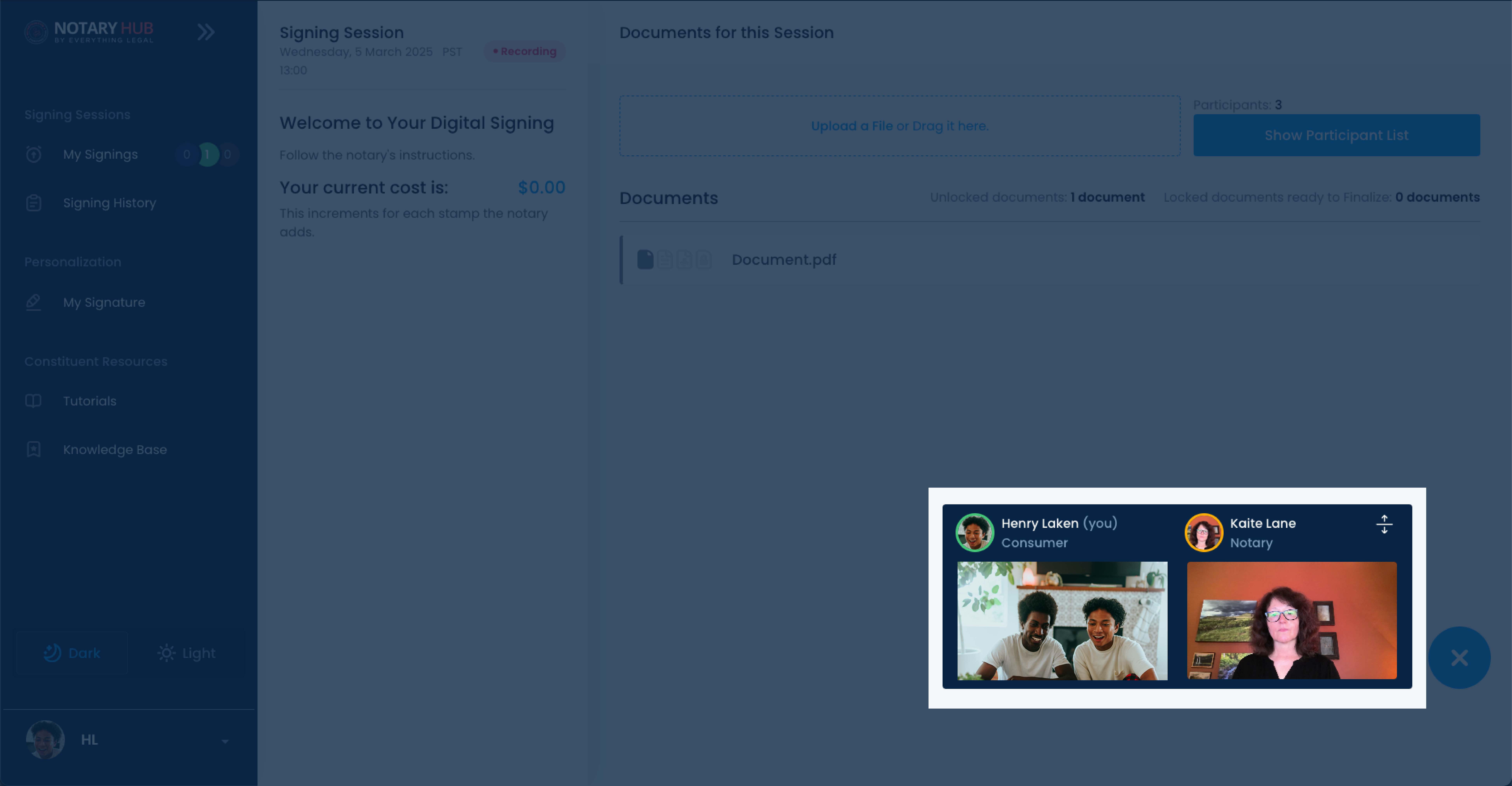Open Knowledge Base resource
This screenshot has width=1512, height=786.
pyautogui.click(x=115, y=450)
